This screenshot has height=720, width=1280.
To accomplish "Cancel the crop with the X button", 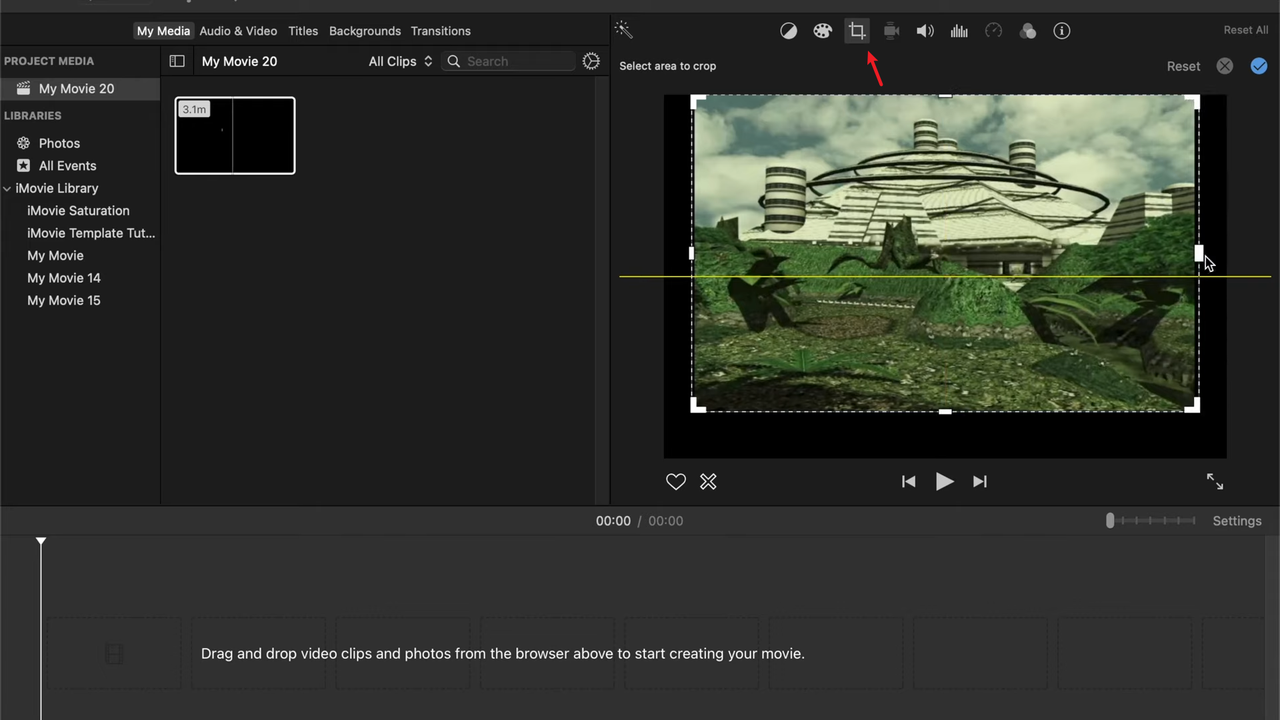I will pos(1224,65).
